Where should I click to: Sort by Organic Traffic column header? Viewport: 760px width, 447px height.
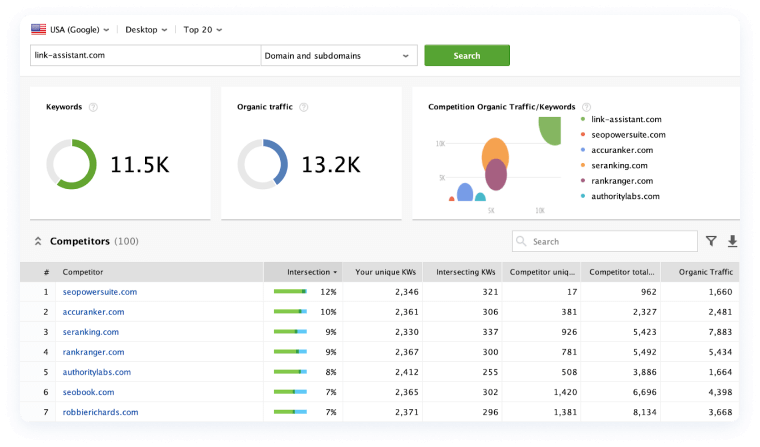pos(705,272)
